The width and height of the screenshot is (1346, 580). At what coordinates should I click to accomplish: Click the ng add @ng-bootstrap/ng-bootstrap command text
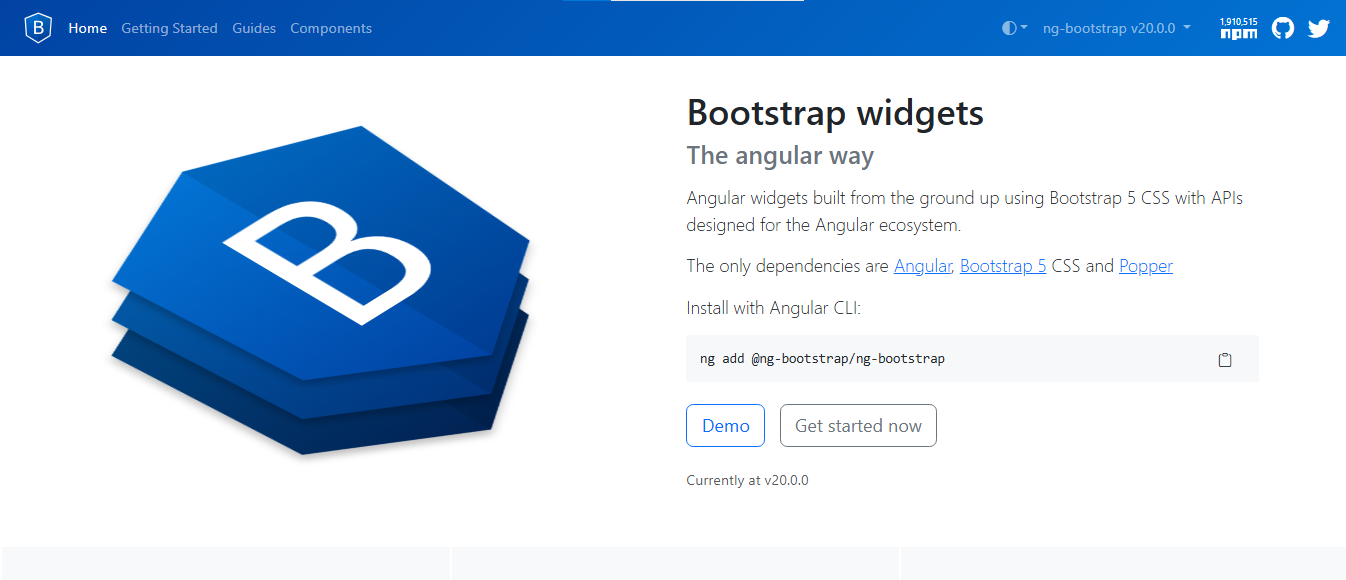tap(822, 358)
